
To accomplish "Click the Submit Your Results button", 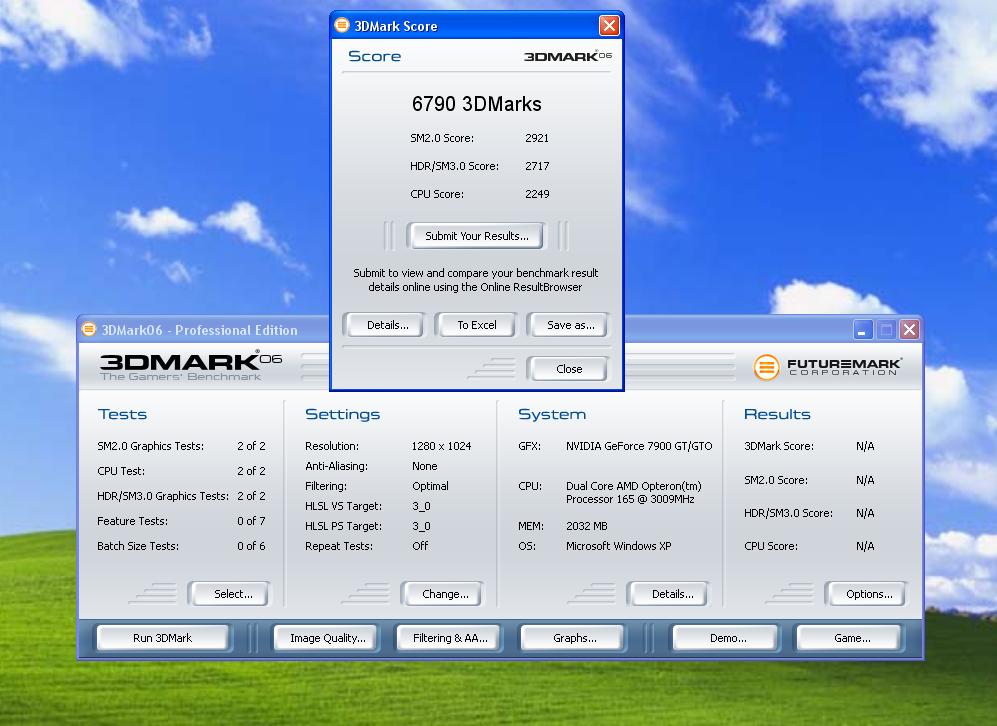I will click(476, 236).
